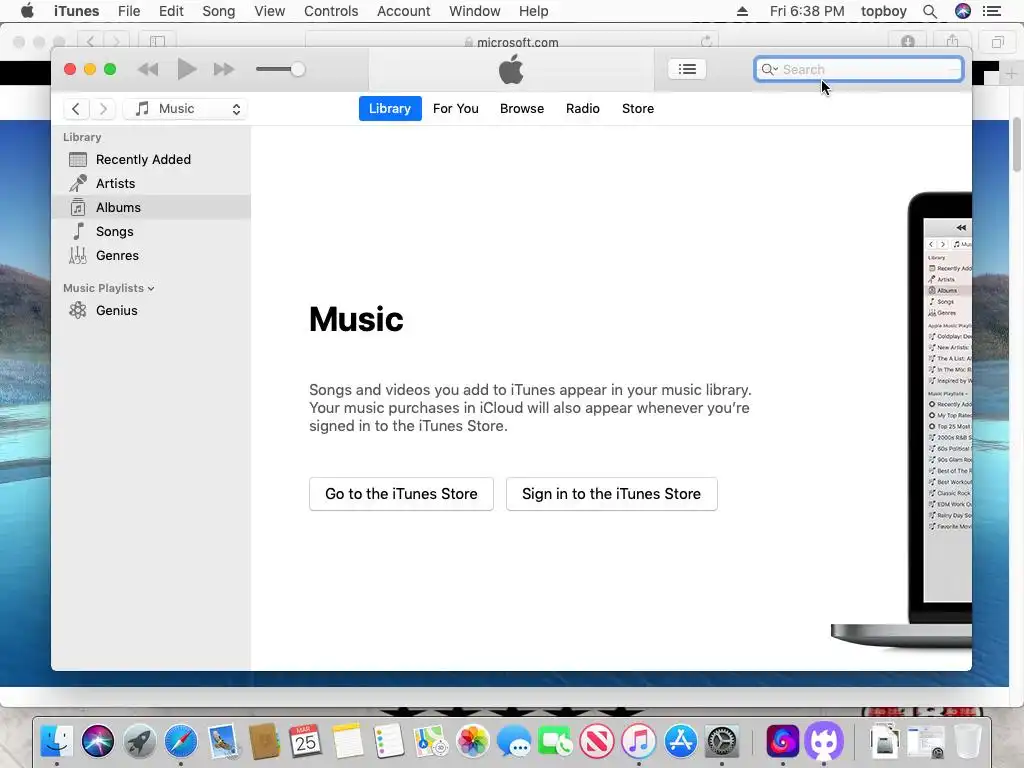Image resolution: width=1024 pixels, height=768 pixels.
Task: Open the Controls menu
Action: click(331, 11)
